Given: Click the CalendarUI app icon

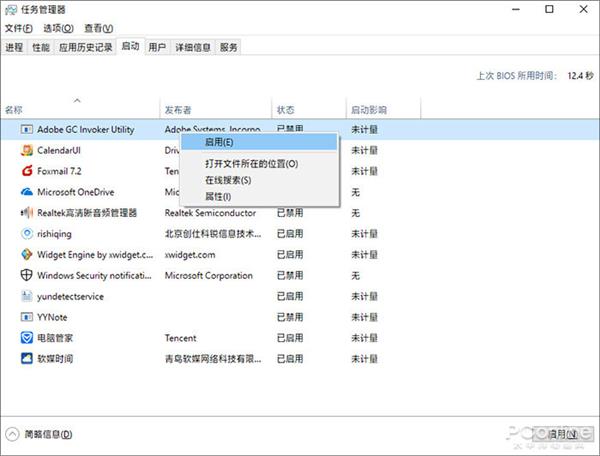Looking at the screenshot, I should tap(26, 150).
